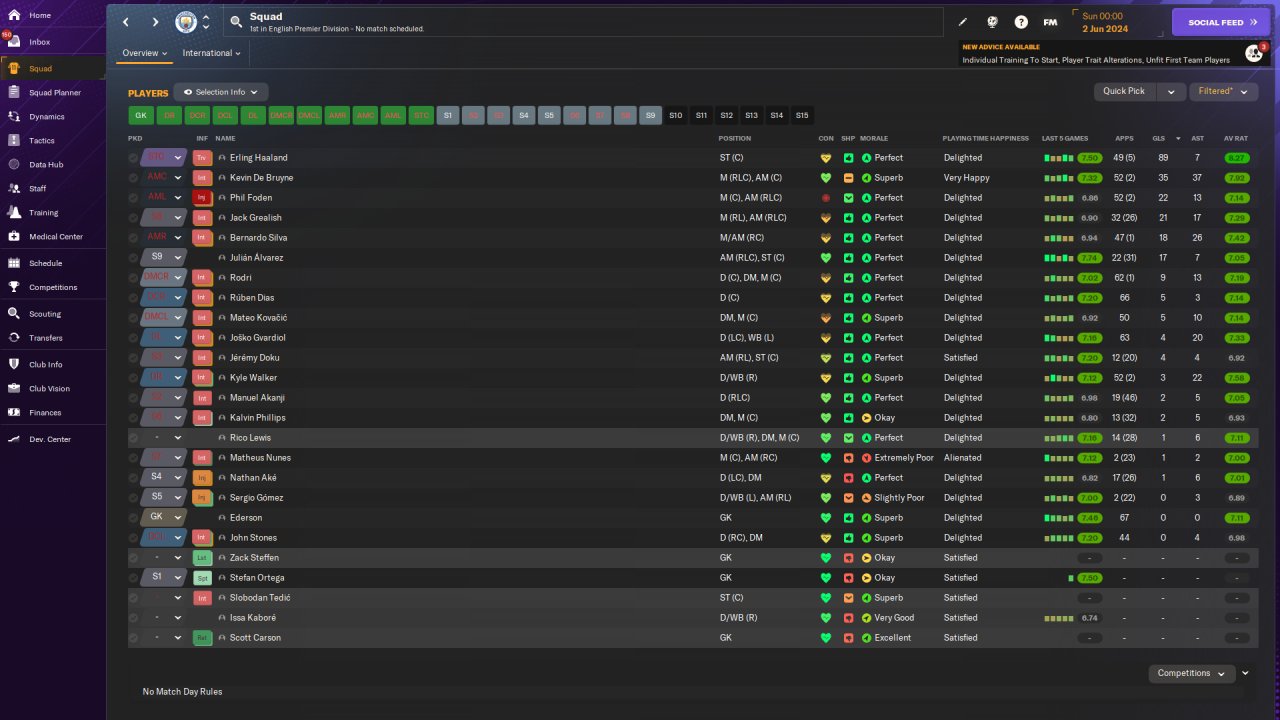Image resolution: width=1280 pixels, height=720 pixels.
Task: Toggle pick checkbox for Phil Foden
Action: 134,198
